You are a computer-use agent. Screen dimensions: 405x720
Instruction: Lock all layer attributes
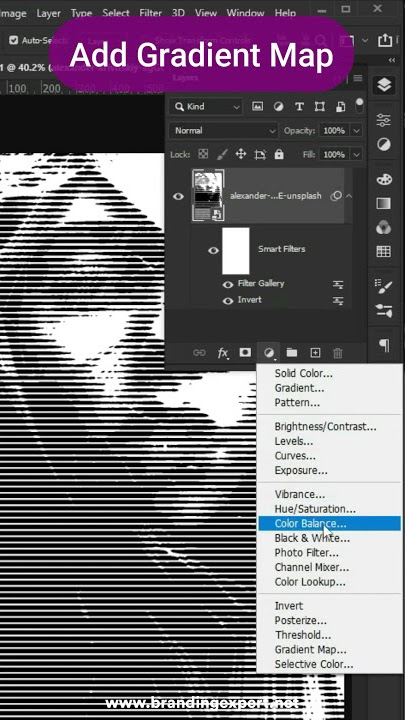pos(279,154)
